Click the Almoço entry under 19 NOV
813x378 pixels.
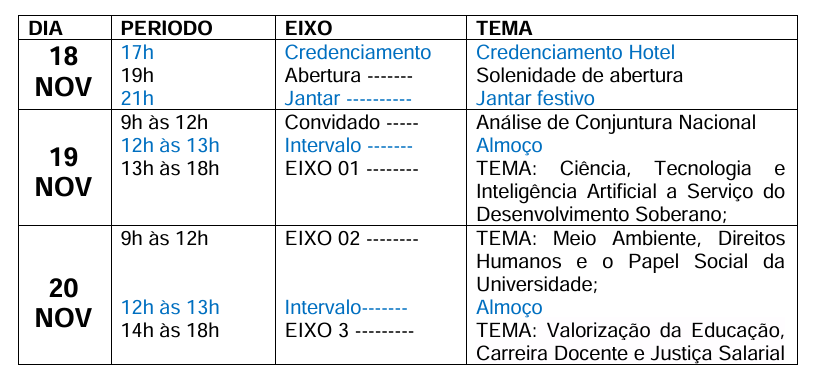tap(509, 146)
